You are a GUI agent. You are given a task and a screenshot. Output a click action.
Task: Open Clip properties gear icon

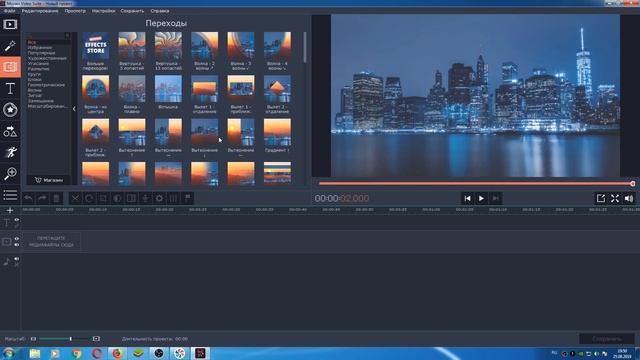160,198
